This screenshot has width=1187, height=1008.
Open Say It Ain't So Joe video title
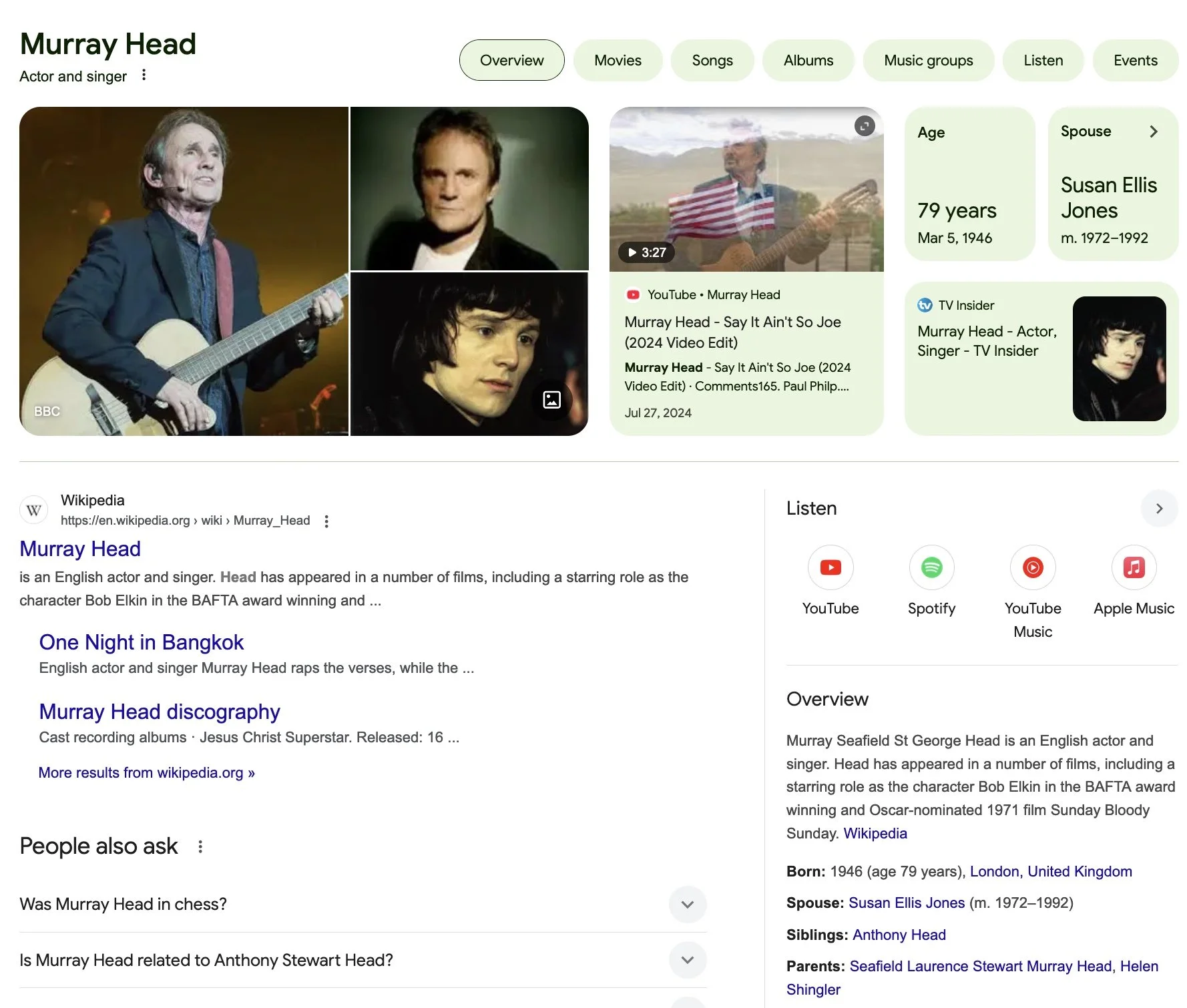pos(732,332)
